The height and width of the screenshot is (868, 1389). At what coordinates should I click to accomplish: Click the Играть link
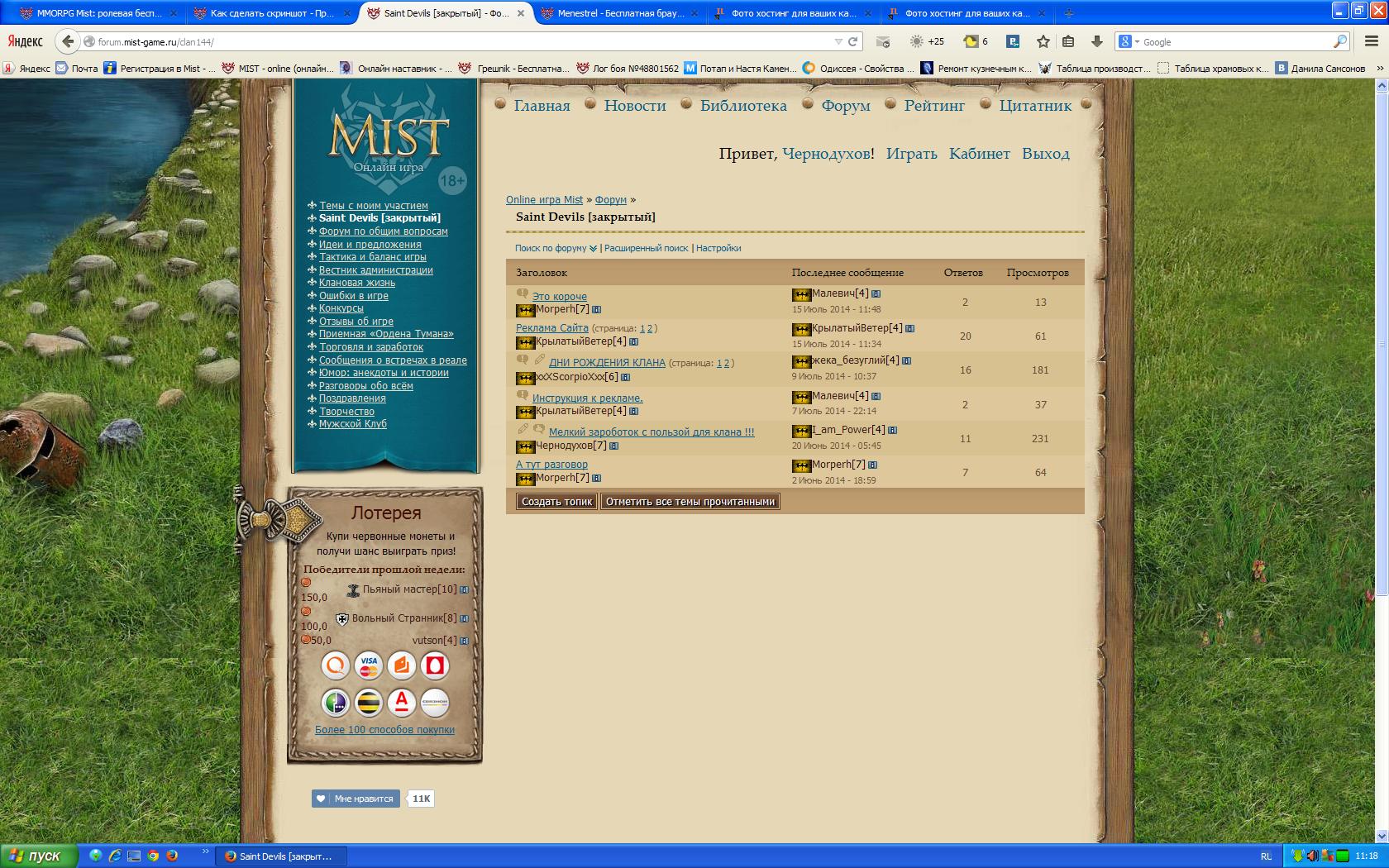(912, 154)
